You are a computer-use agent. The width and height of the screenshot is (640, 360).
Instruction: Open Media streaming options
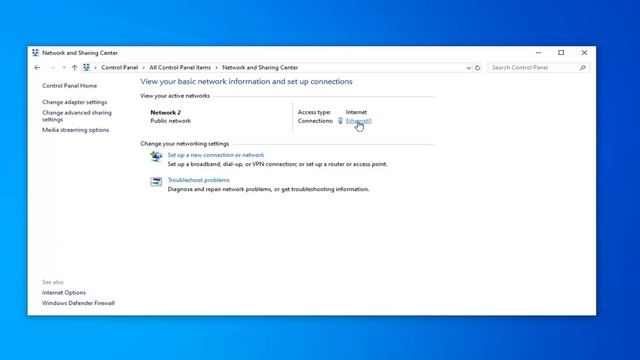(76, 130)
